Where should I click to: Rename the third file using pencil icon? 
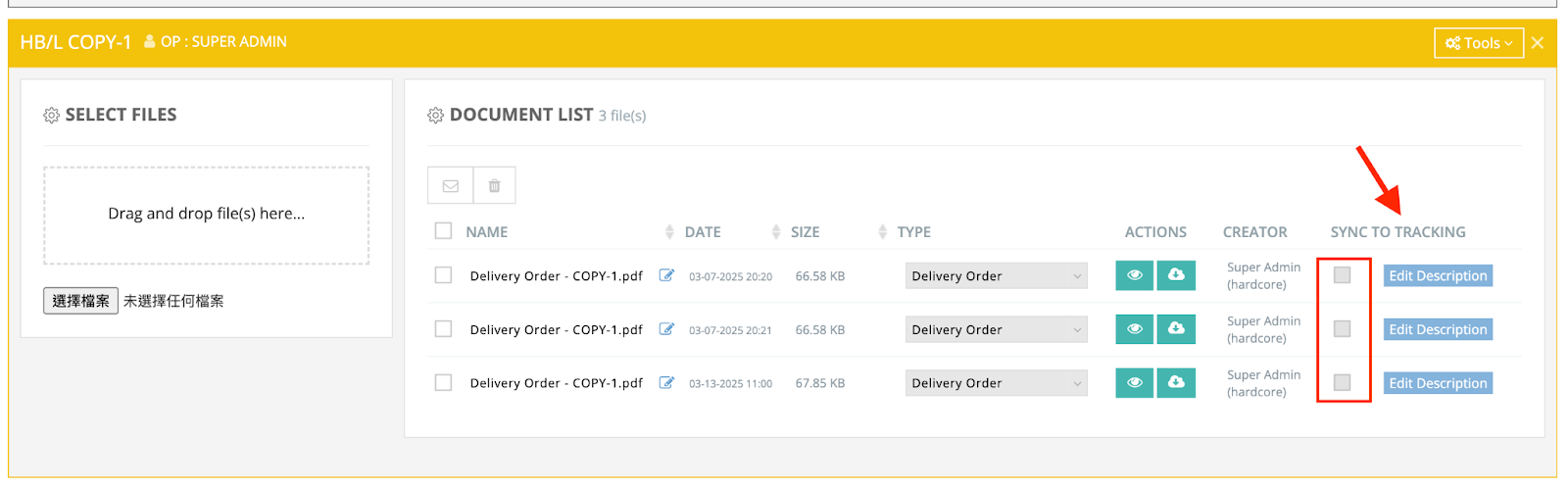(x=666, y=383)
